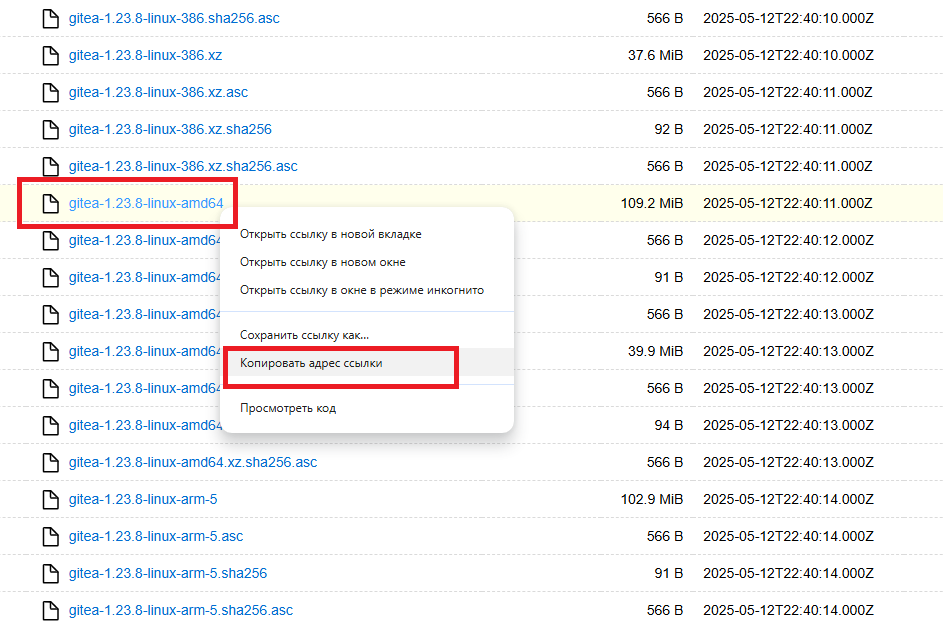This screenshot has height=628, width=943.
Task: Click the "566 B" size in the gitea-1.23.8-linux-amd64.xz.sha256.asc row
Action: 665,463
